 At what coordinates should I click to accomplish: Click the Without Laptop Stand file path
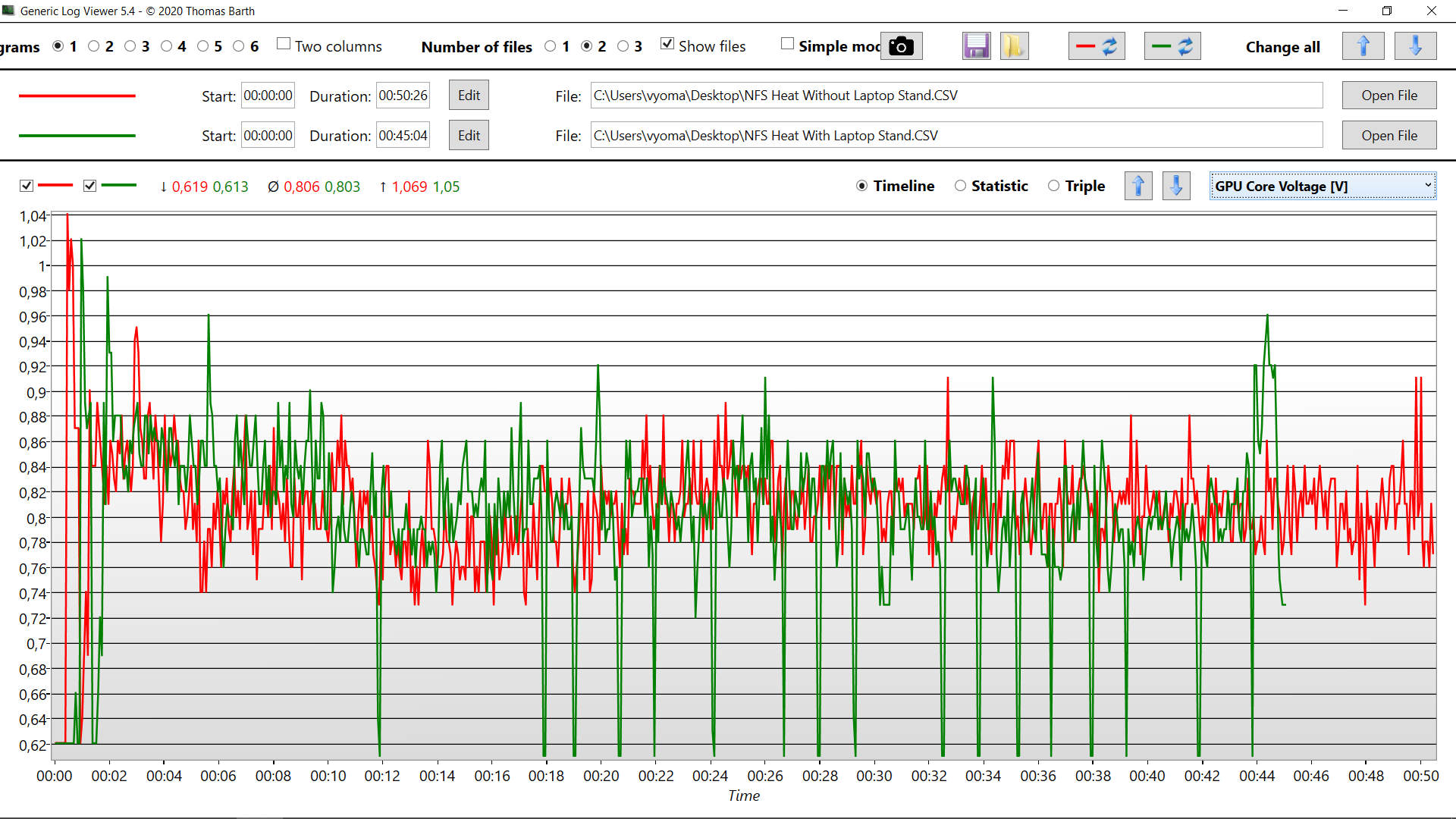(957, 96)
